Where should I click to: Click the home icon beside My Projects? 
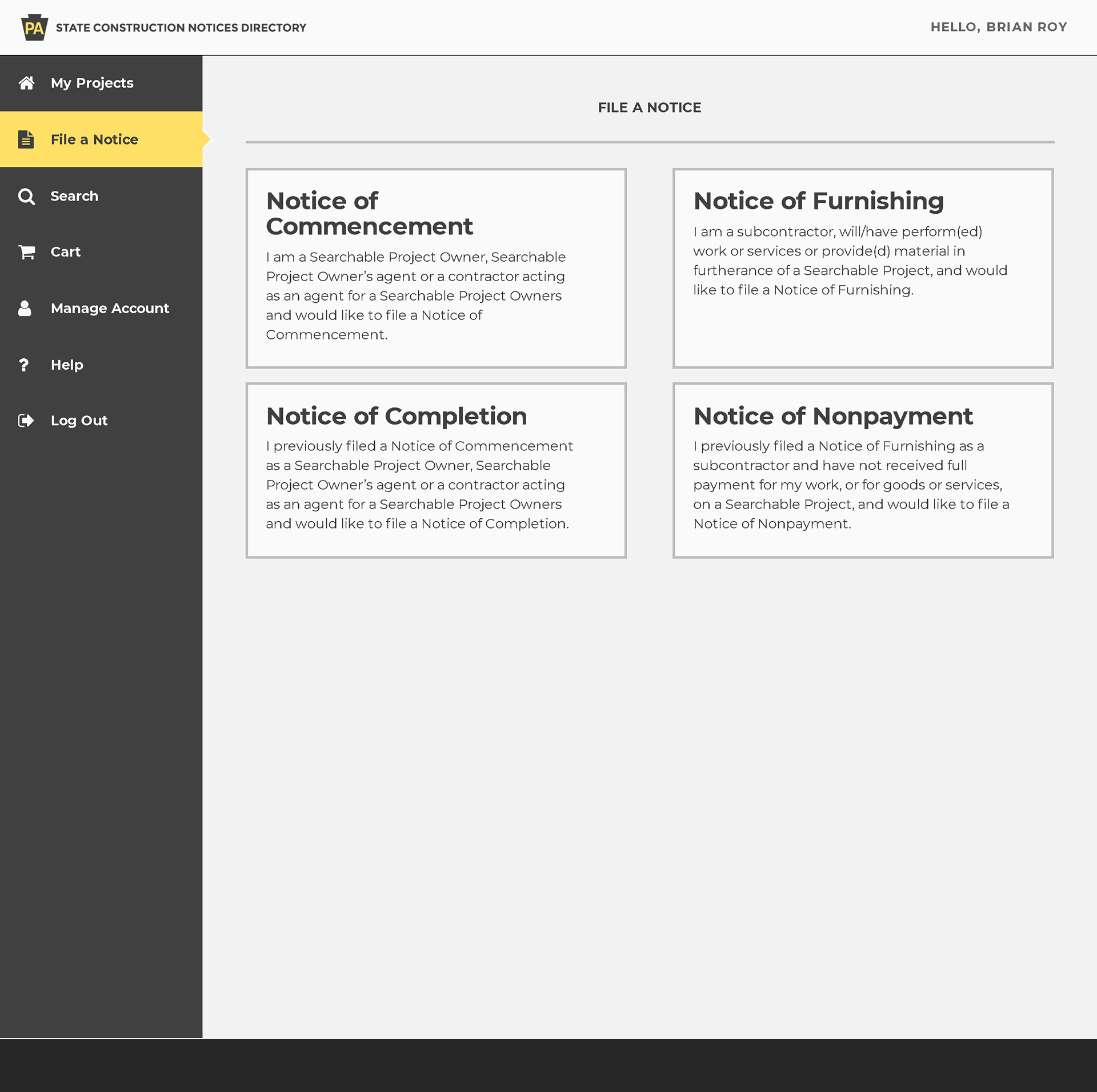click(x=26, y=83)
